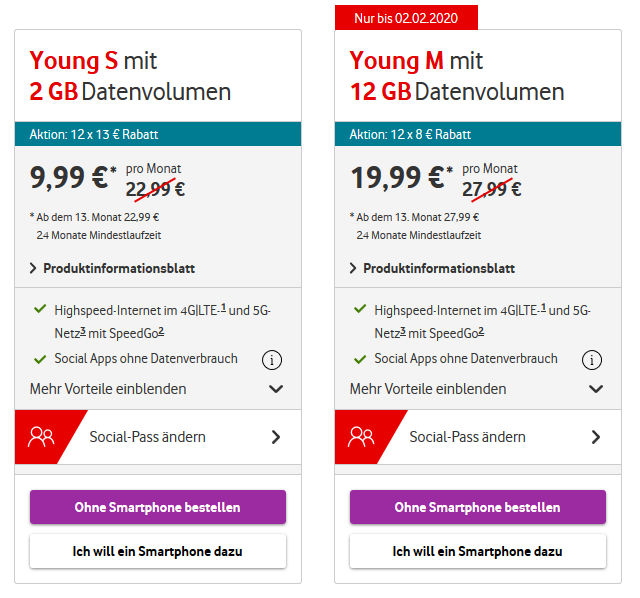This screenshot has width=640, height=598.
Task: Click Social-Pass people icon in Young S
Action: [x=42, y=436]
